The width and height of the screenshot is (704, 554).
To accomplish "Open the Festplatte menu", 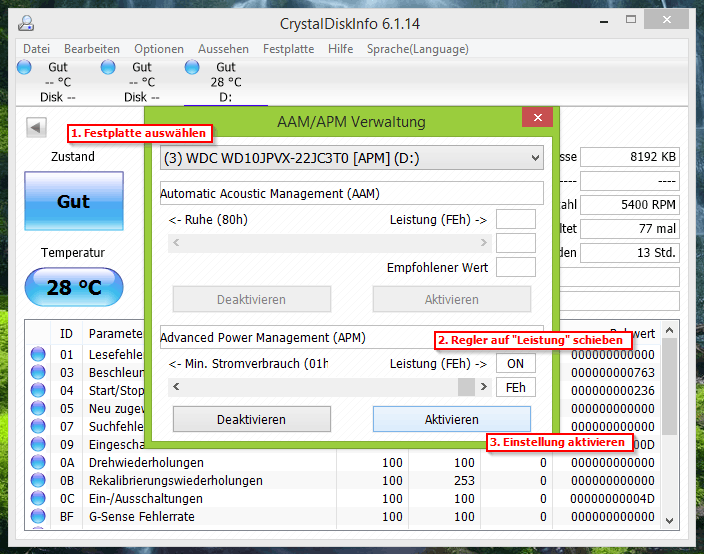I will coord(288,49).
